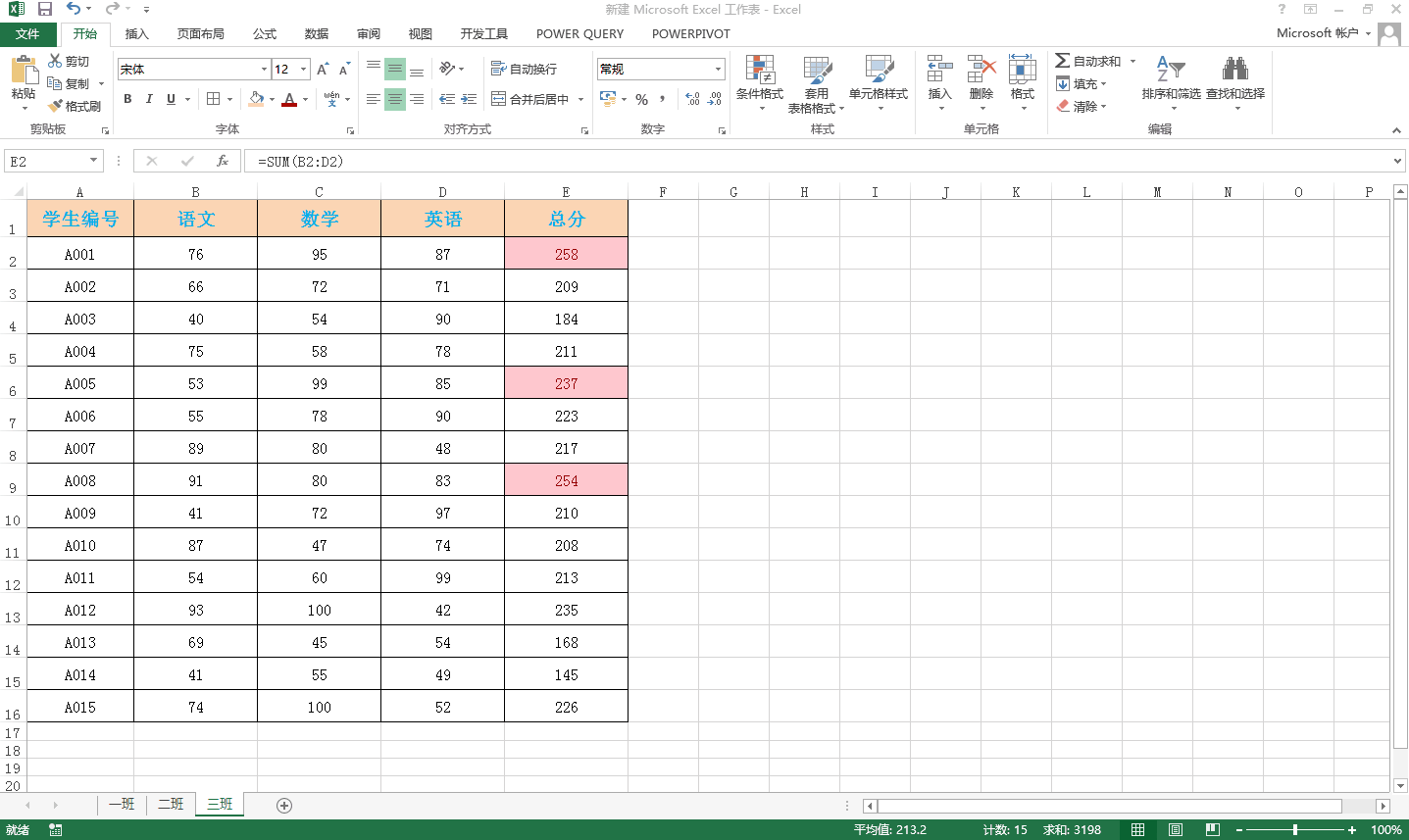Expand the formula bar
Viewport: 1409px width, 840px height.
pyautogui.click(x=1397, y=161)
